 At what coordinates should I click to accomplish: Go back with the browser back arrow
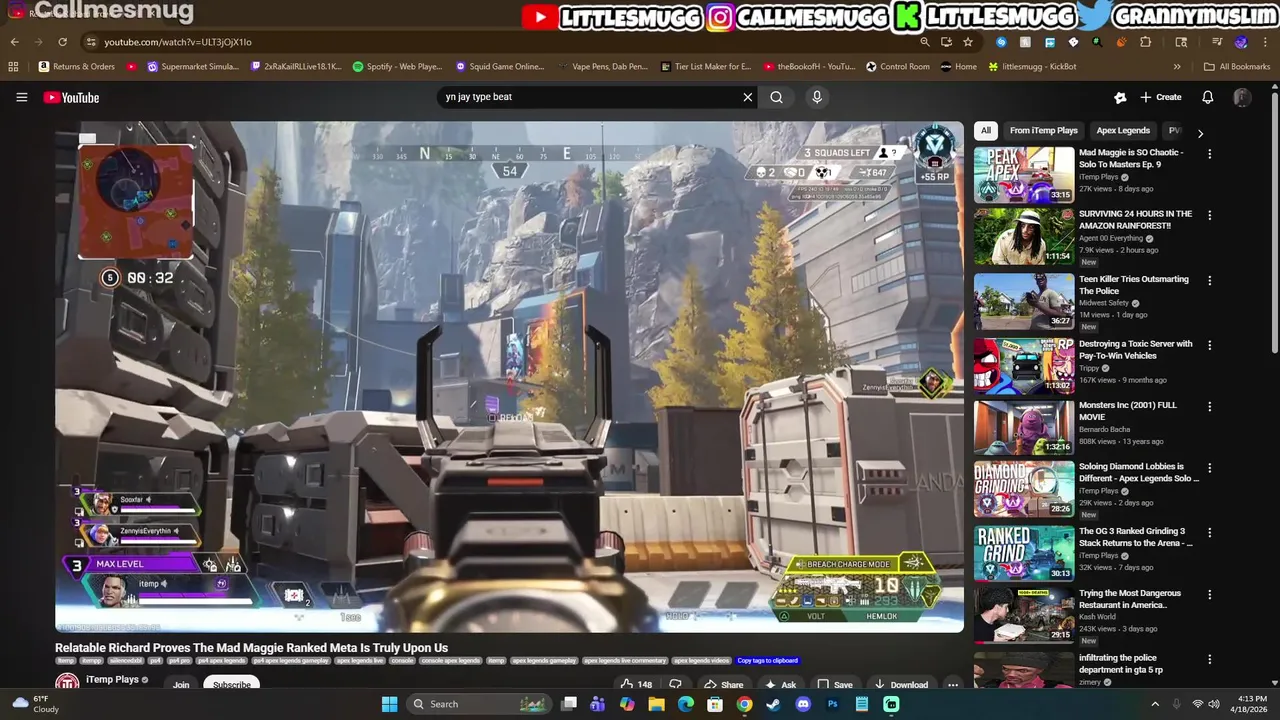coord(14,42)
